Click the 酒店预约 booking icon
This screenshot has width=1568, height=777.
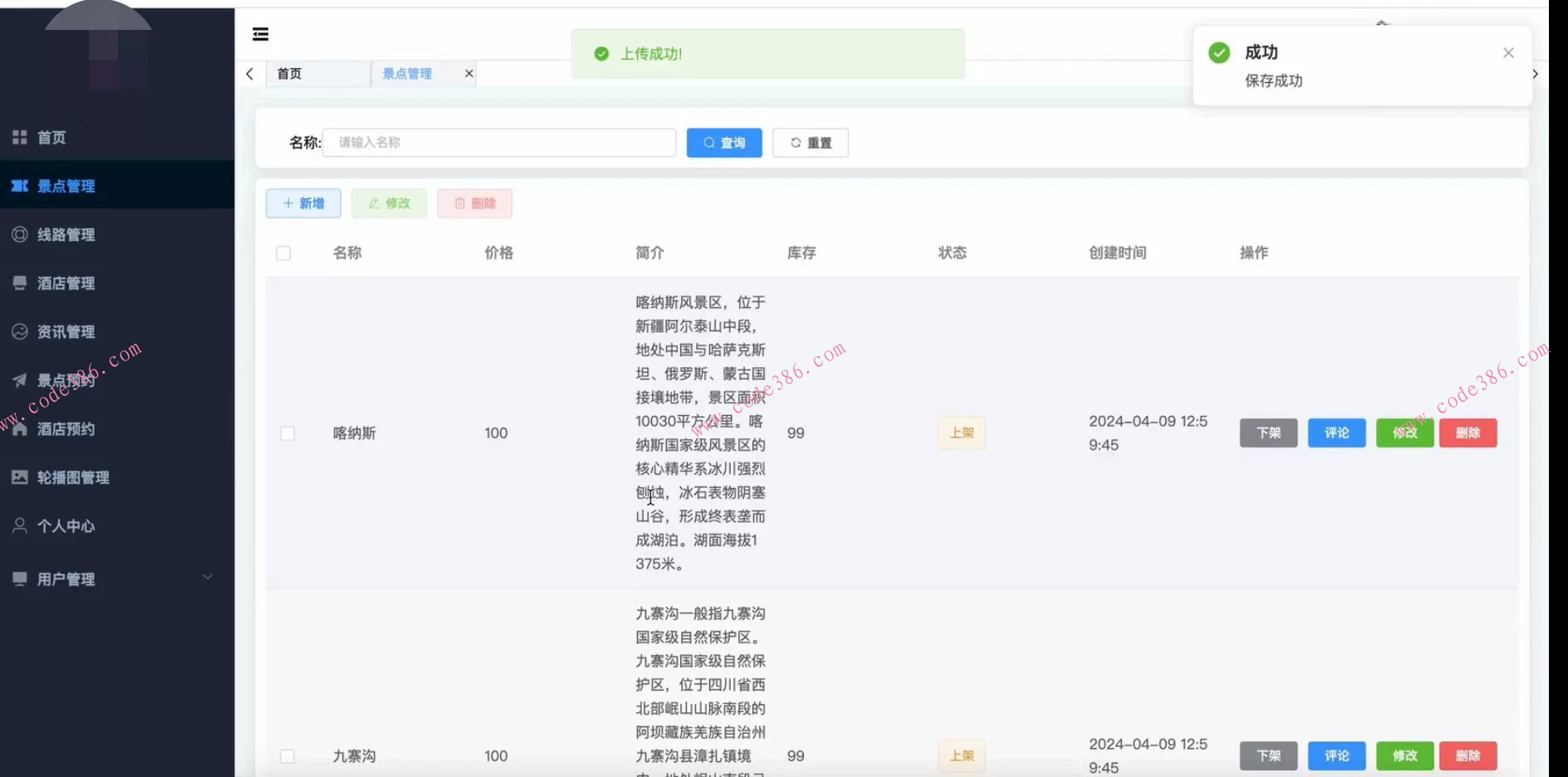[x=19, y=428]
